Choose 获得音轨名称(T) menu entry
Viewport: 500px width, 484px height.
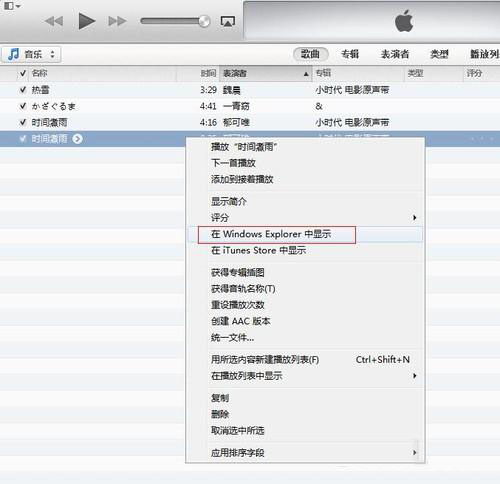305,289
